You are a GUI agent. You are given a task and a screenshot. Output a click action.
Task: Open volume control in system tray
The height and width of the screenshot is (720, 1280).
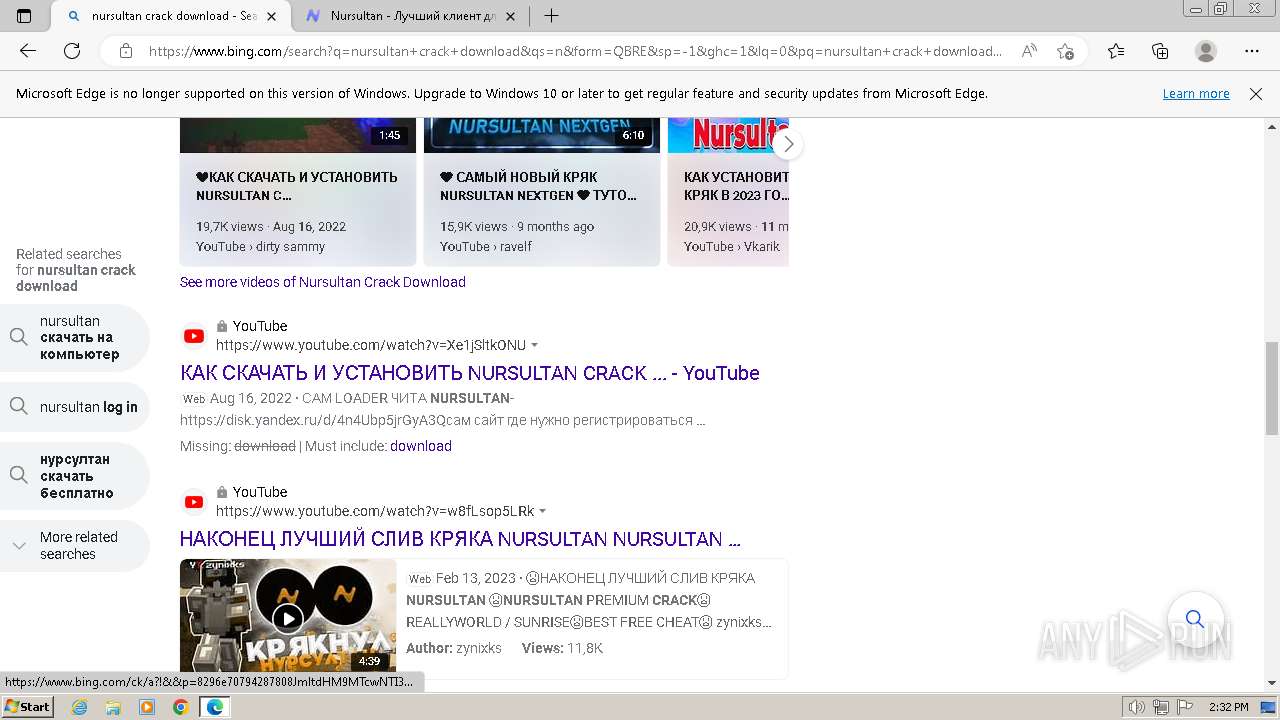click(x=1137, y=707)
